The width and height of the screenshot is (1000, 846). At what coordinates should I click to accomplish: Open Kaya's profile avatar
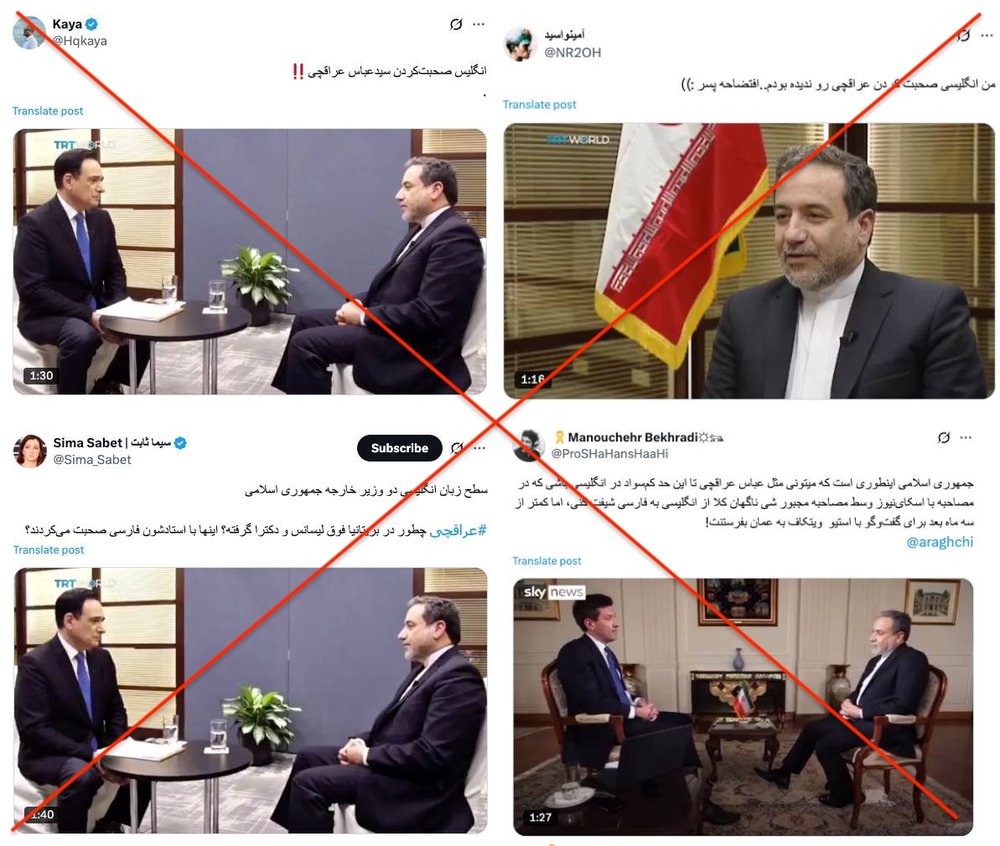tap(29, 33)
